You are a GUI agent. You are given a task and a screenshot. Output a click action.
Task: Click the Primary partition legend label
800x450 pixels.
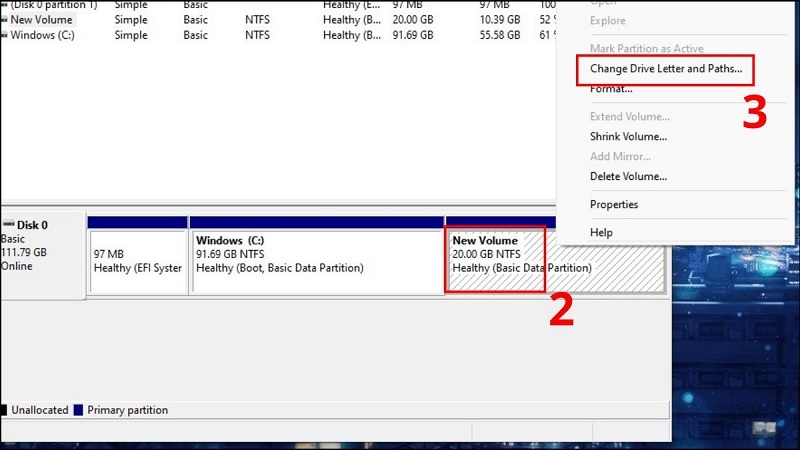[x=128, y=410]
